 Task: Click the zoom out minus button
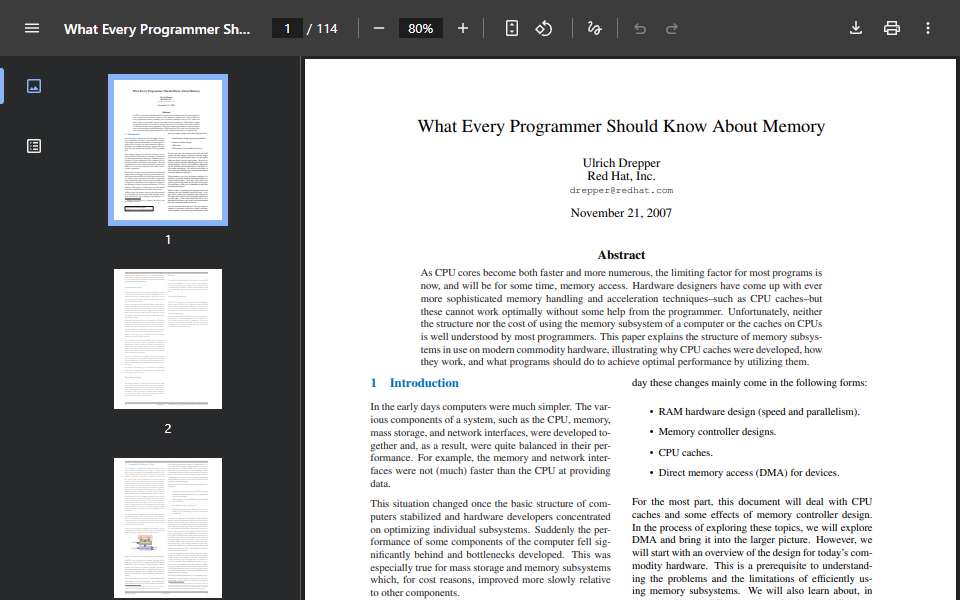pyautogui.click(x=379, y=28)
